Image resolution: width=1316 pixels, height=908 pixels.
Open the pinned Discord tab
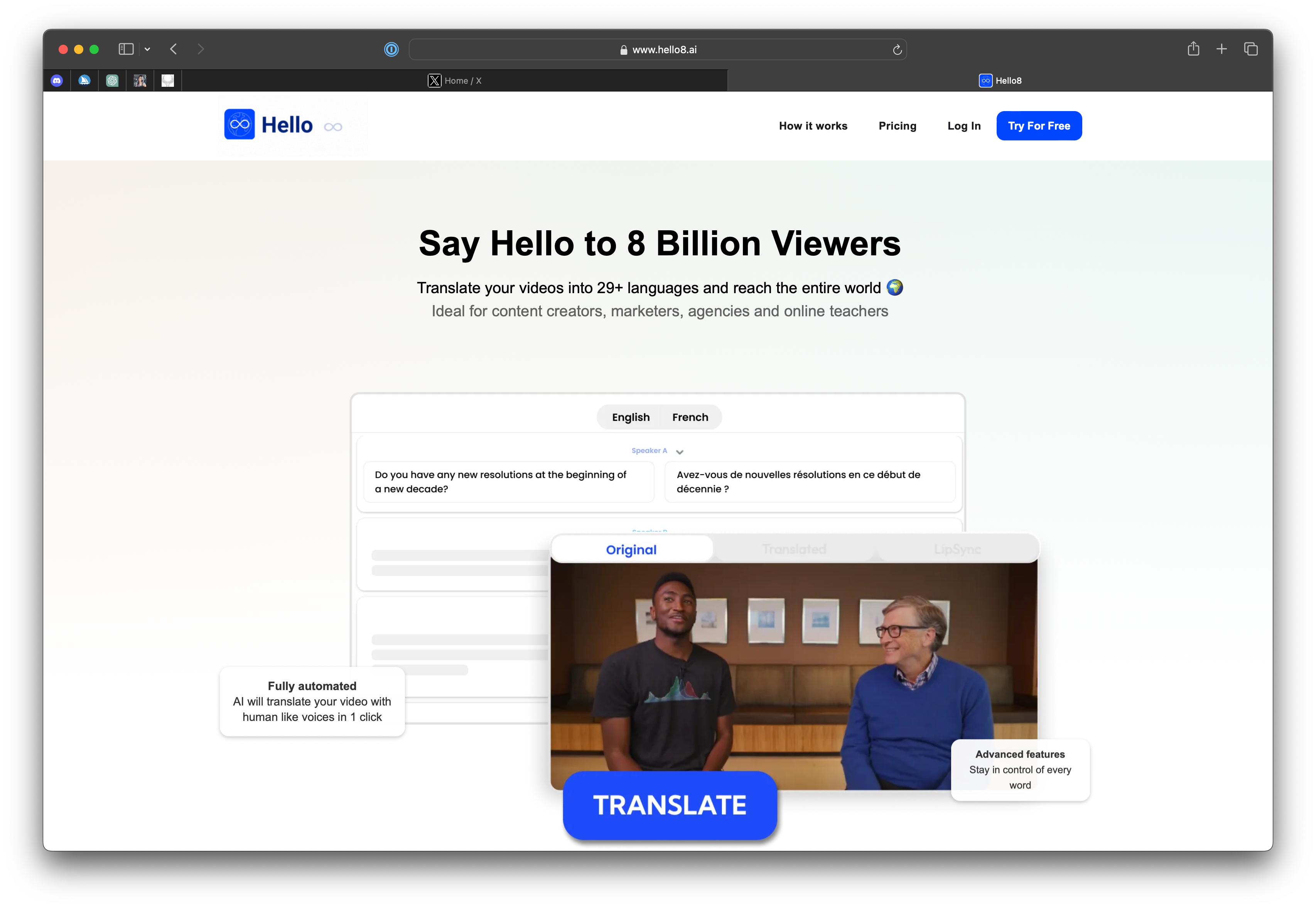pos(57,81)
